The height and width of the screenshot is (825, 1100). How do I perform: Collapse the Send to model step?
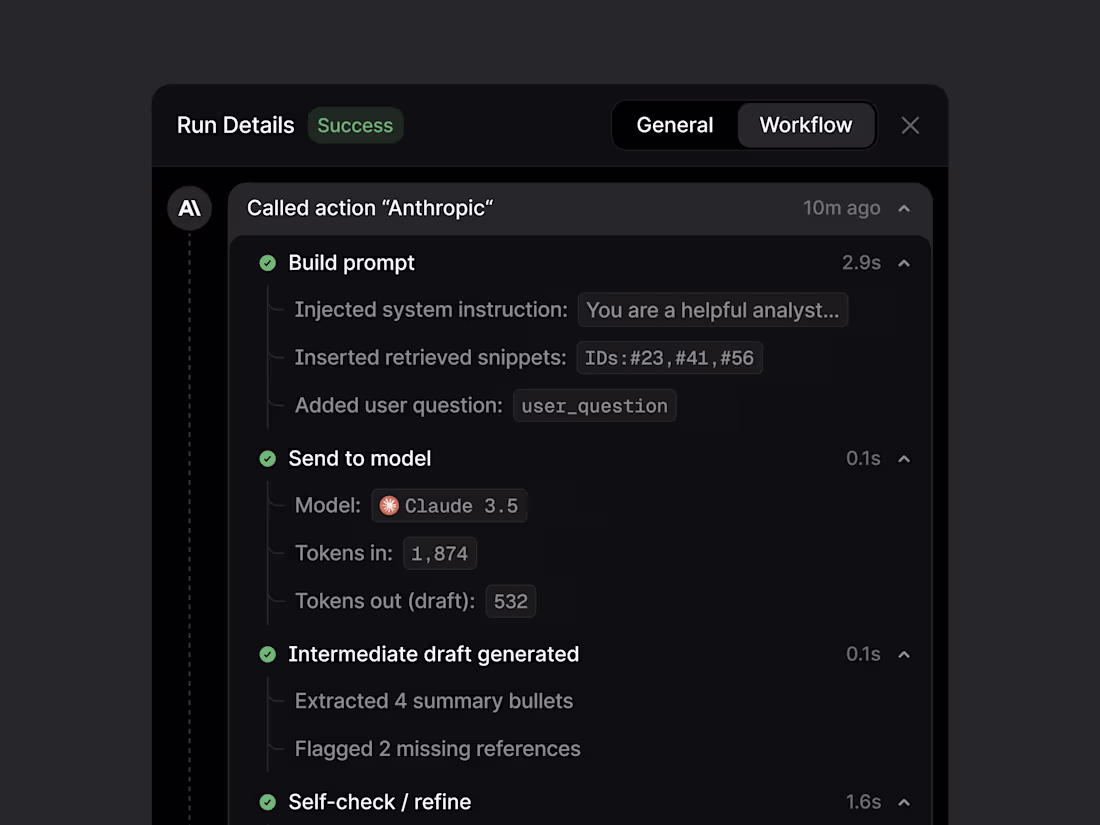[x=904, y=459]
